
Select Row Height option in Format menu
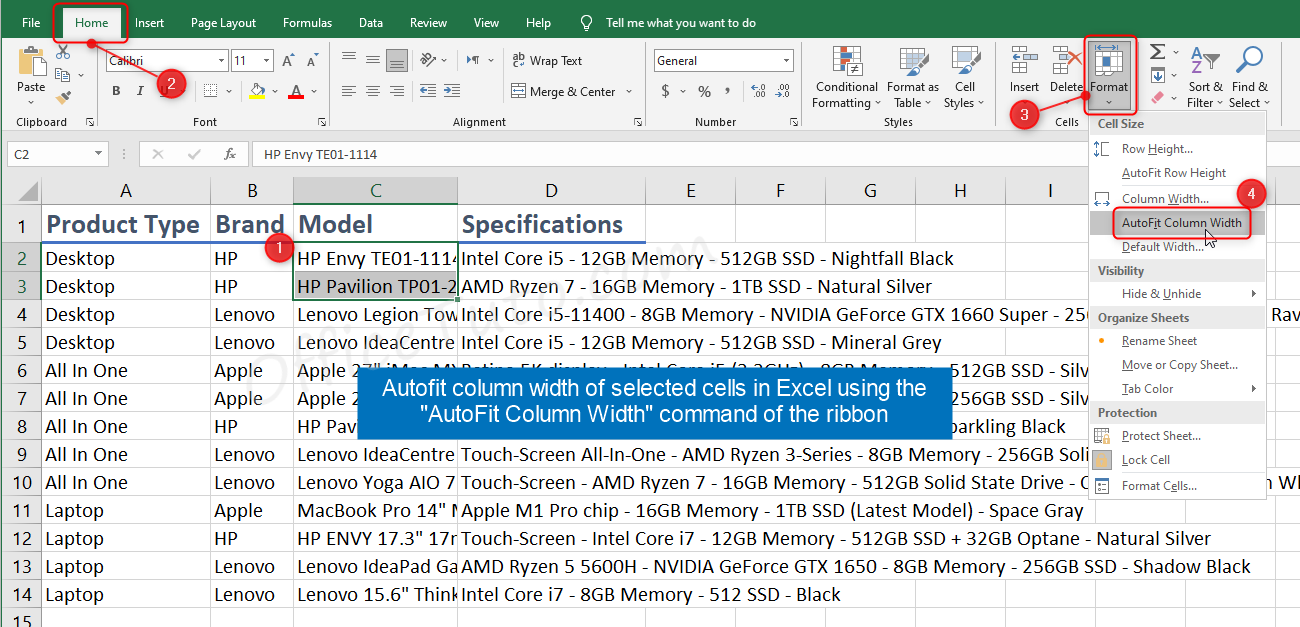1157,149
